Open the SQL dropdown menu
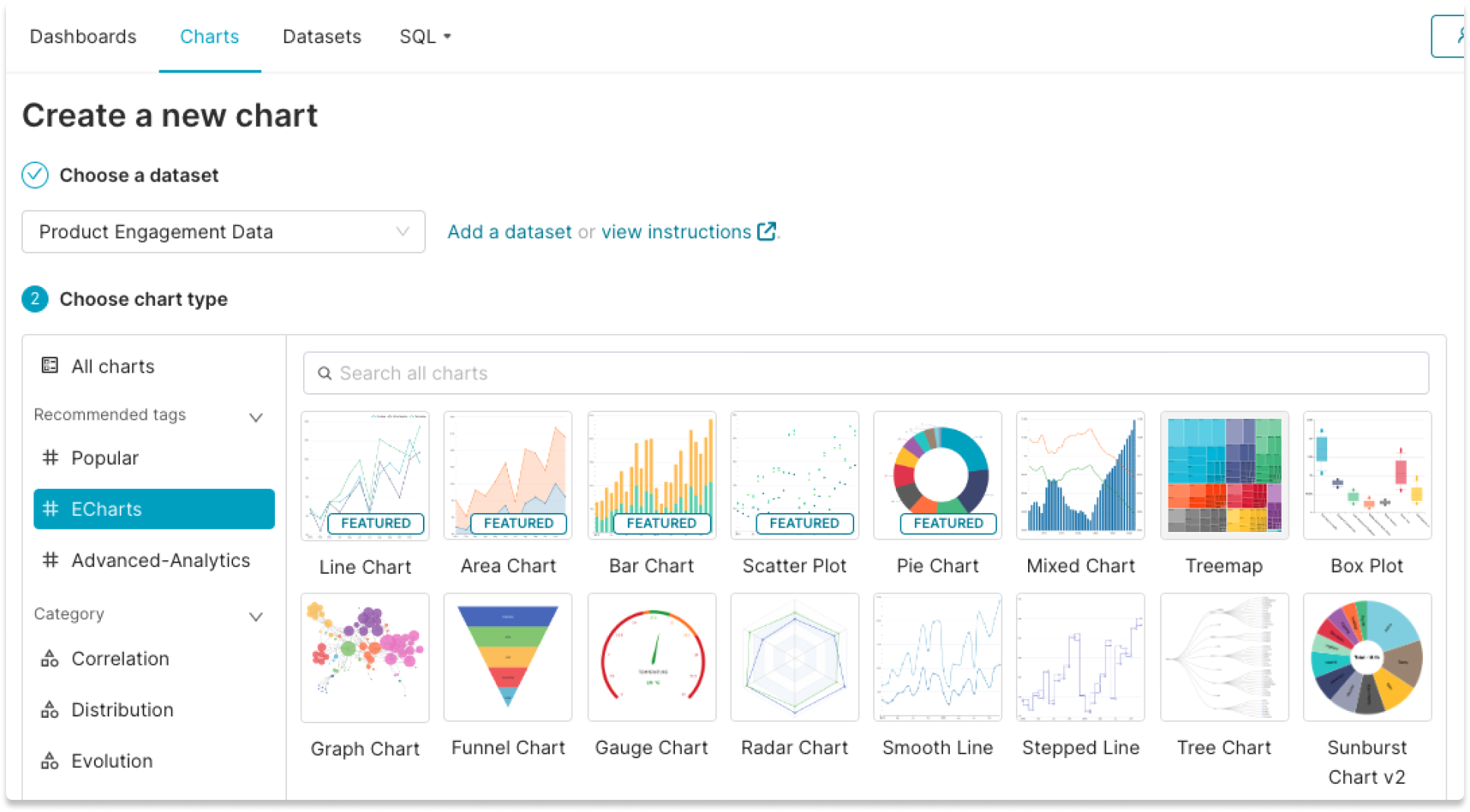The width and height of the screenshot is (1470, 812). 425,36
